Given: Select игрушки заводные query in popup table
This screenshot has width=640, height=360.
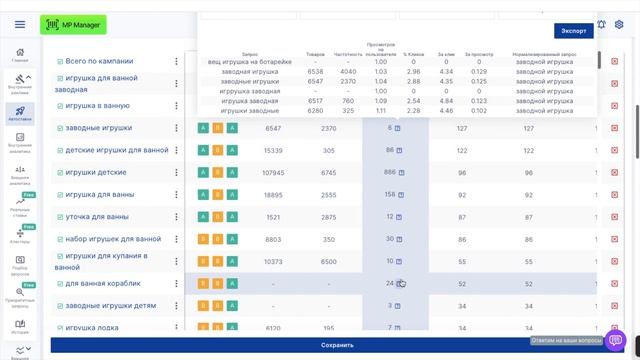Looking at the screenshot, I should [x=250, y=111].
